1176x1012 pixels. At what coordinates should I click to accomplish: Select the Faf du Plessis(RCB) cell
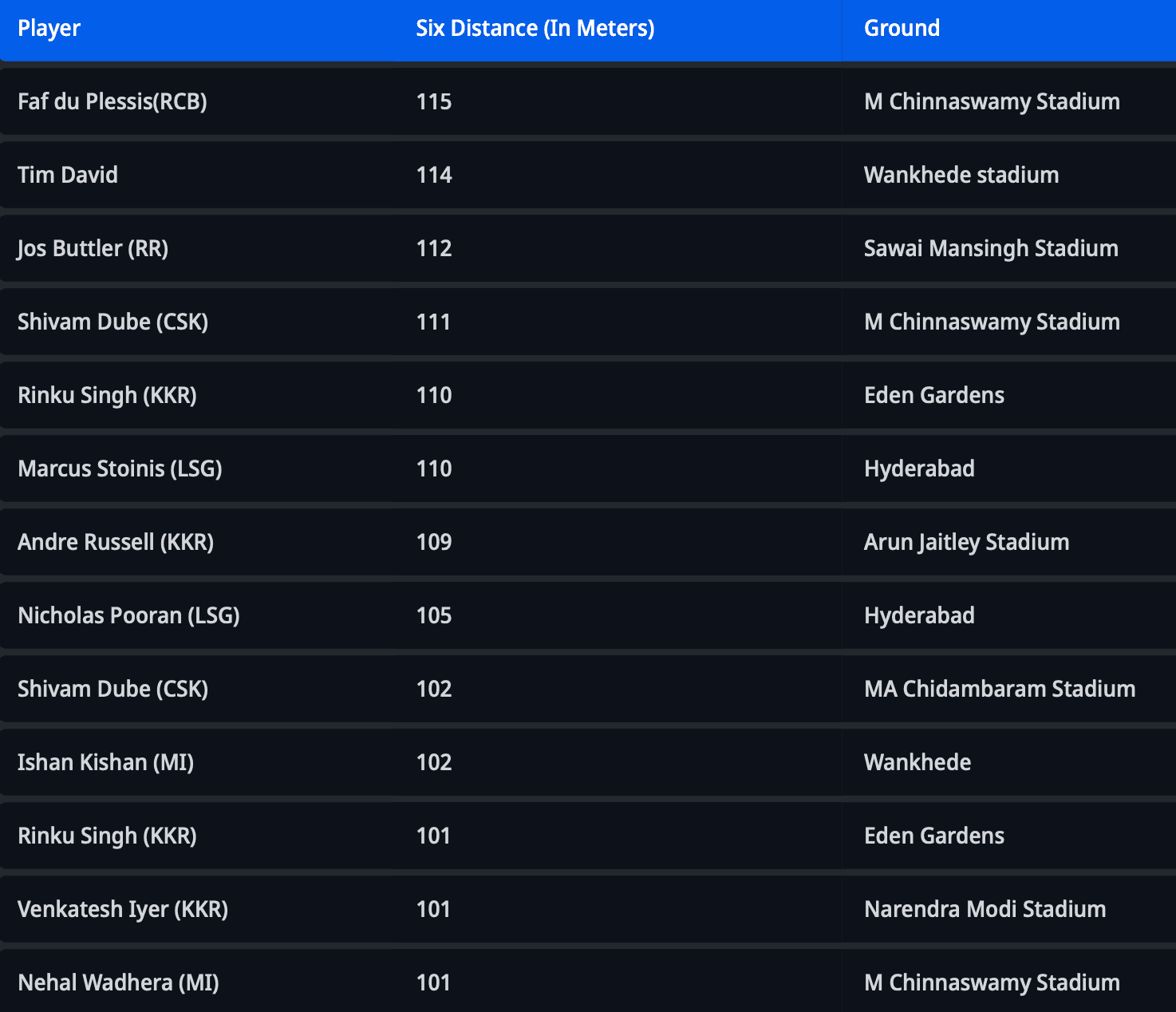112,102
